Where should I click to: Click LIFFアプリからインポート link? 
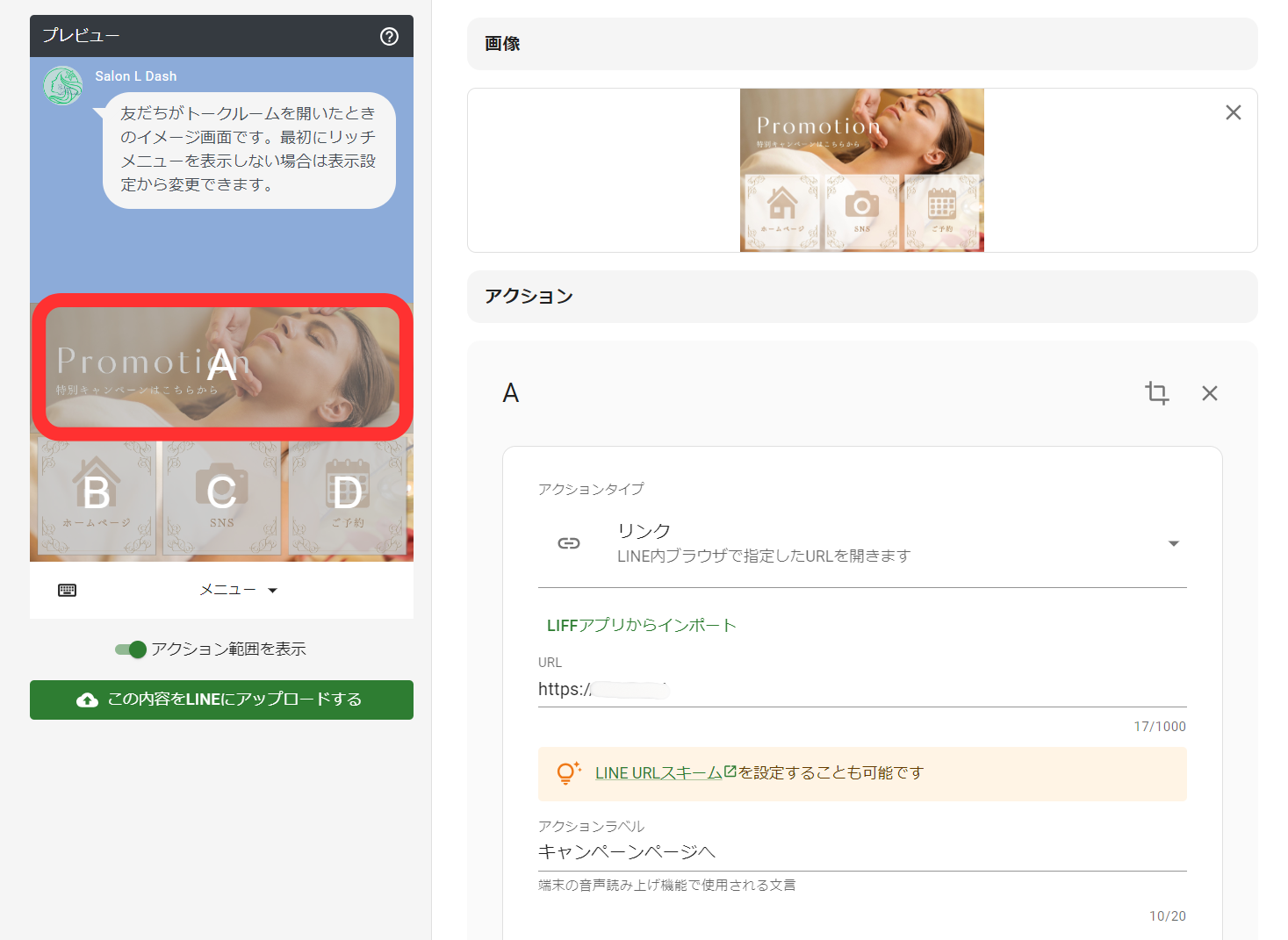(x=640, y=625)
